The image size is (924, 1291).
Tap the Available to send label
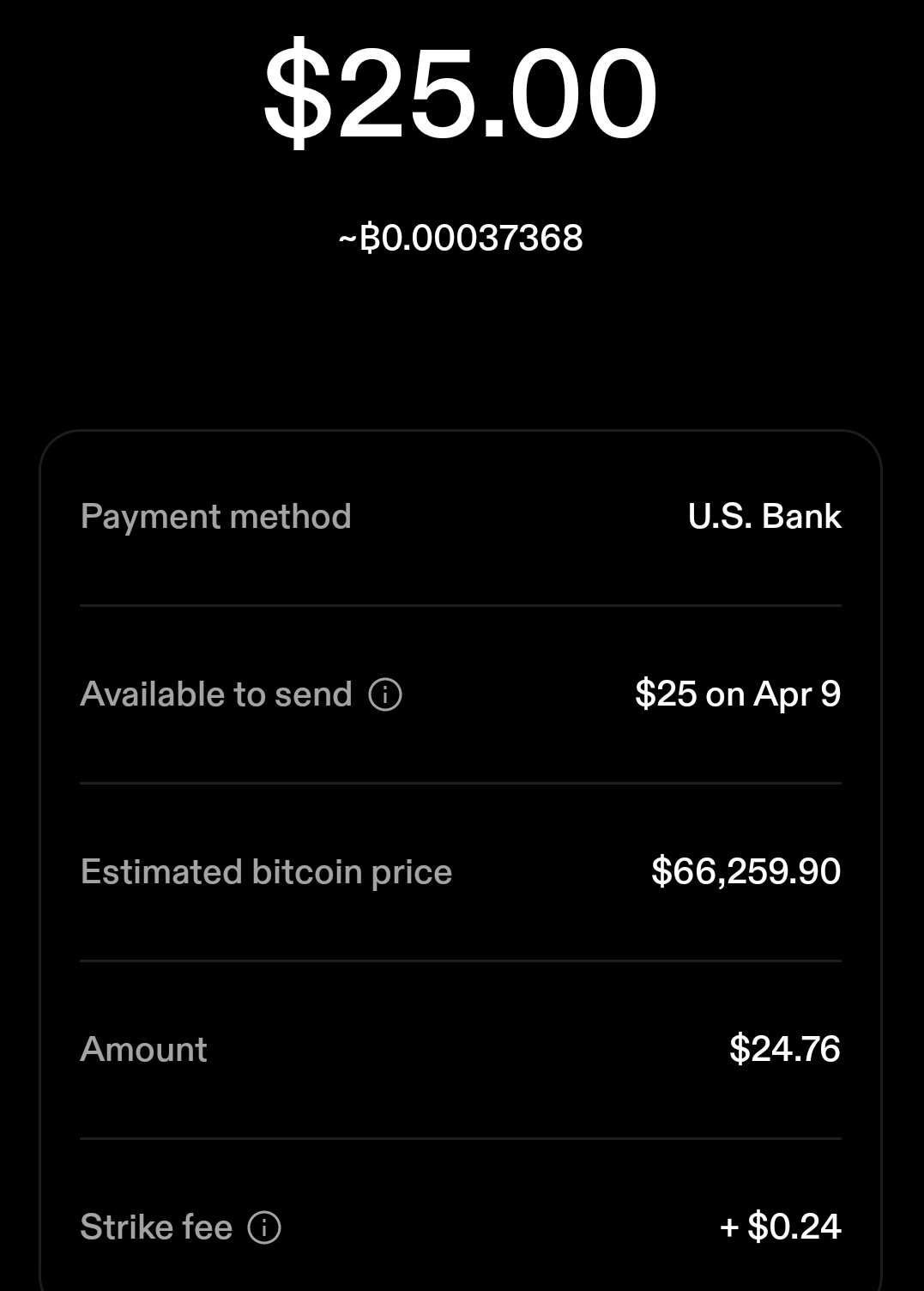click(x=215, y=694)
